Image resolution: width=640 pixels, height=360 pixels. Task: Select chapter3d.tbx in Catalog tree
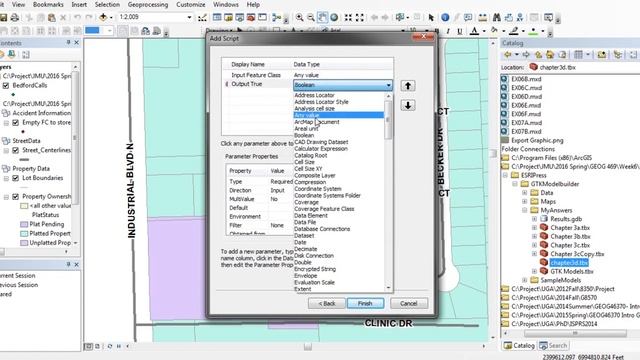coord(569,262)
